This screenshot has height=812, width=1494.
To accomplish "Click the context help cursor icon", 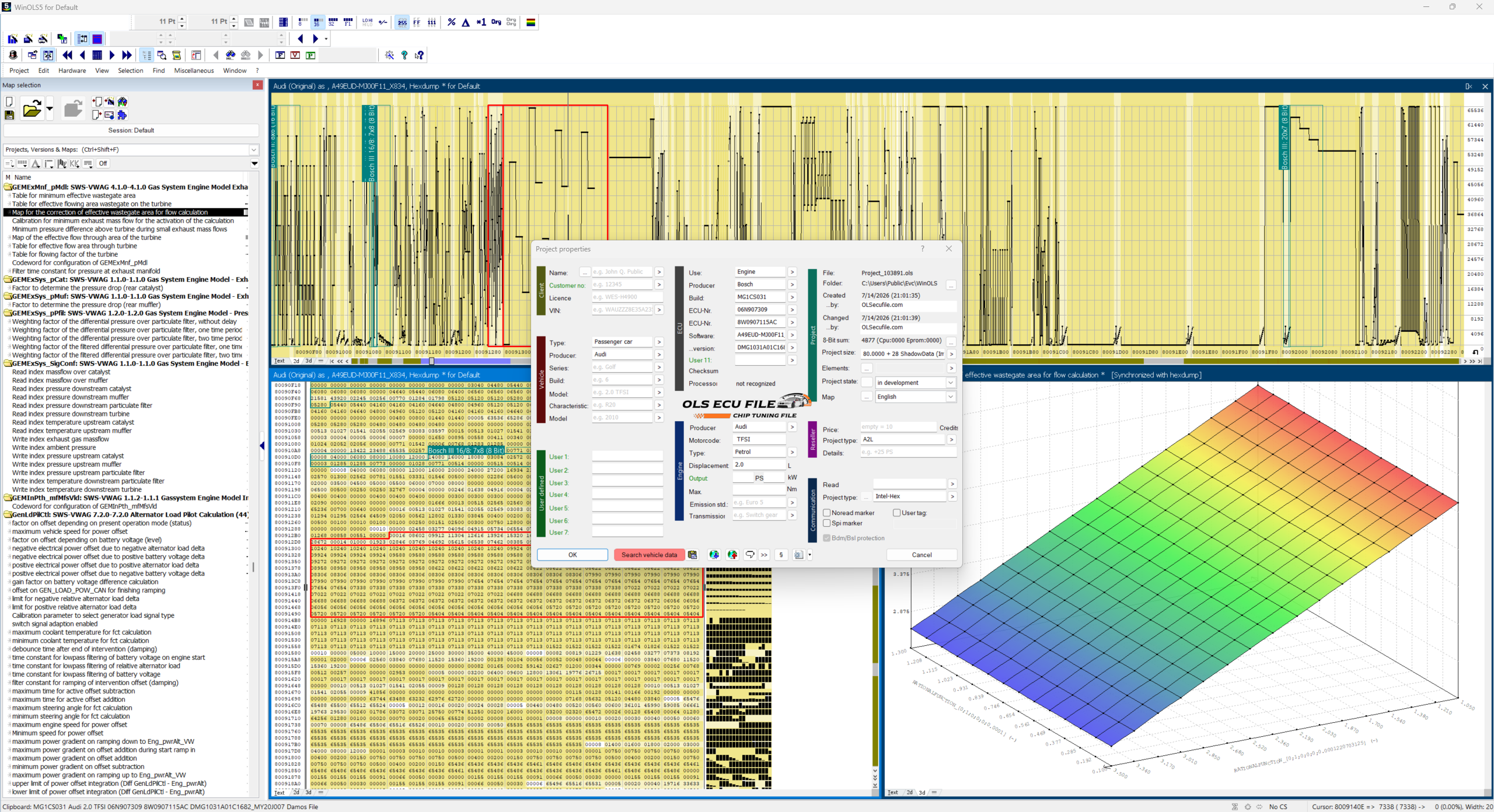I will 419,55.
